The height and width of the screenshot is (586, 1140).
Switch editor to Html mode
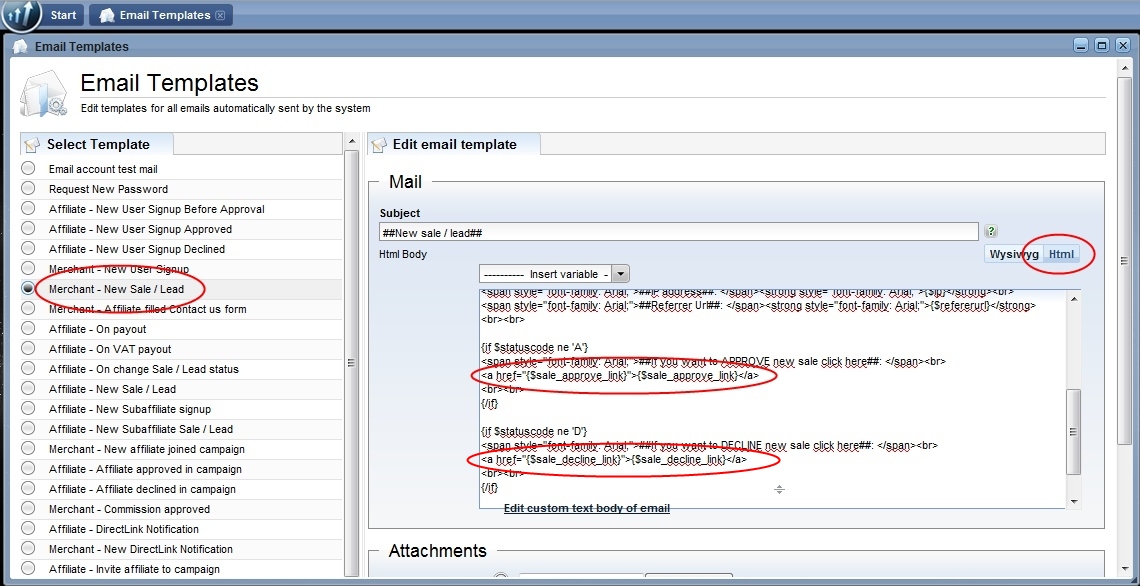click(1061, 254)
